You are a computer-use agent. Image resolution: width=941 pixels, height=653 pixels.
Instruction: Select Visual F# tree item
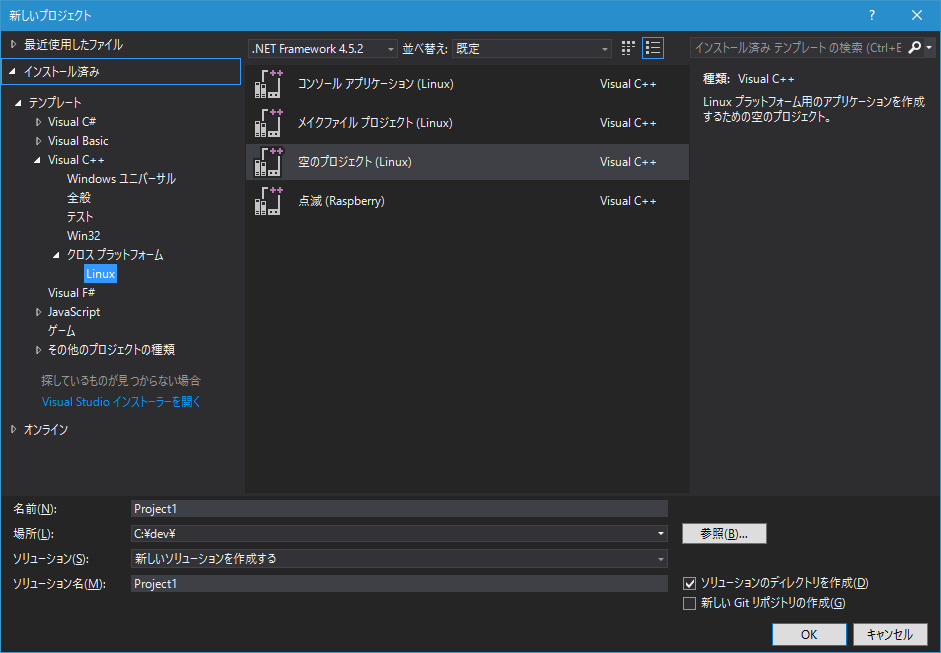coord(71,293)
